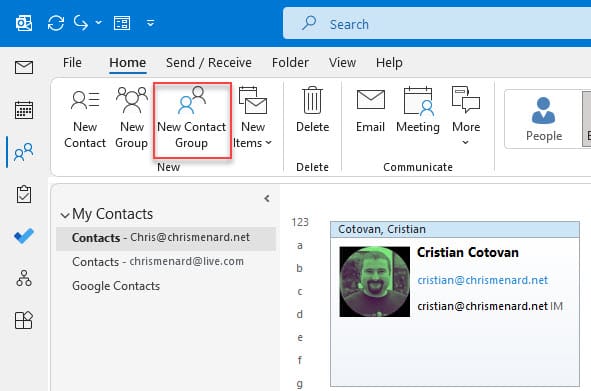This screenshot has height=391, width=591.
Task: Jump to letter d in the index
Action: click(x=300, y=314)
